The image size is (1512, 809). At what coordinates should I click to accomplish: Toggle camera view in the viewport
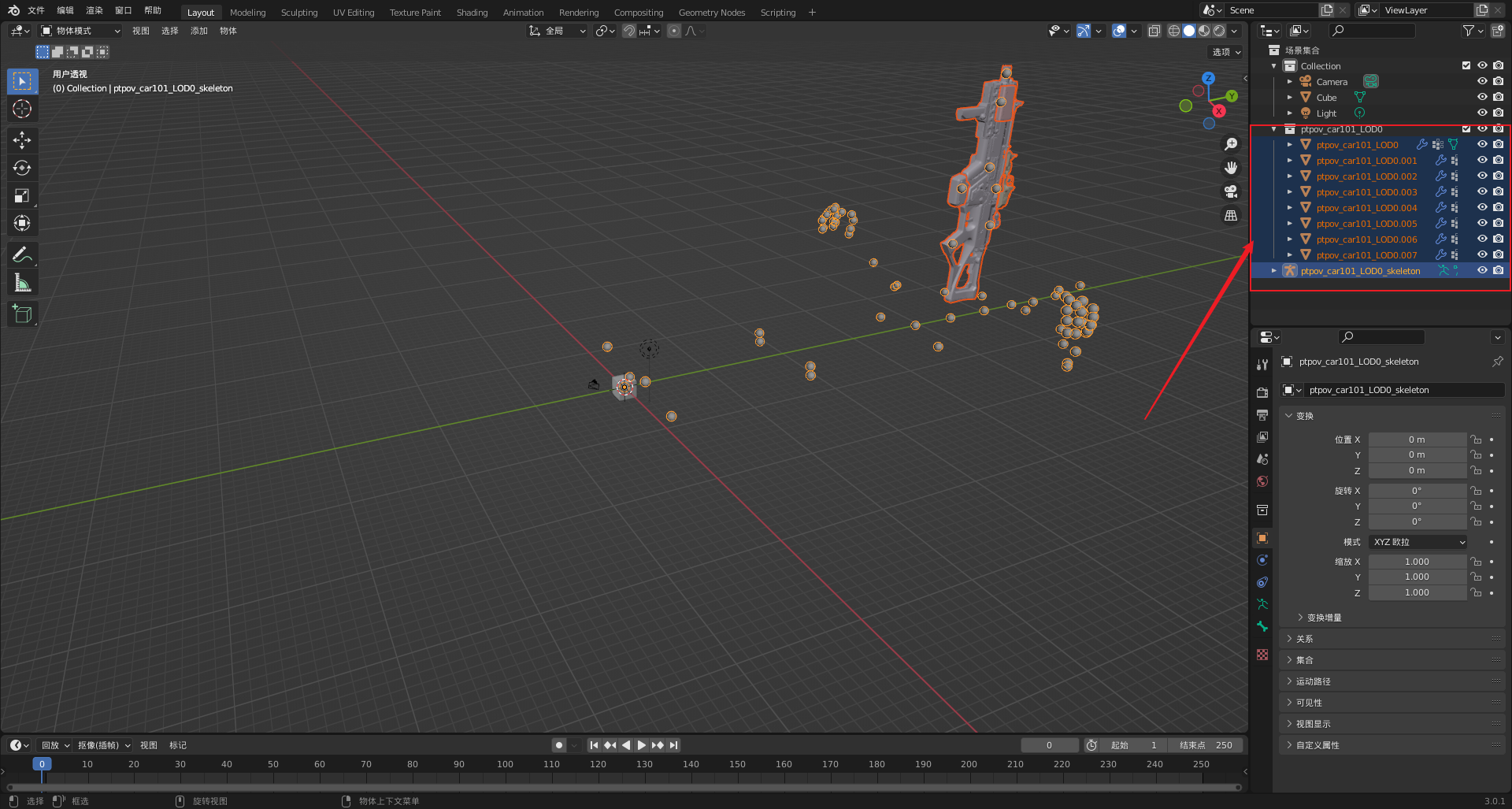1230,191
